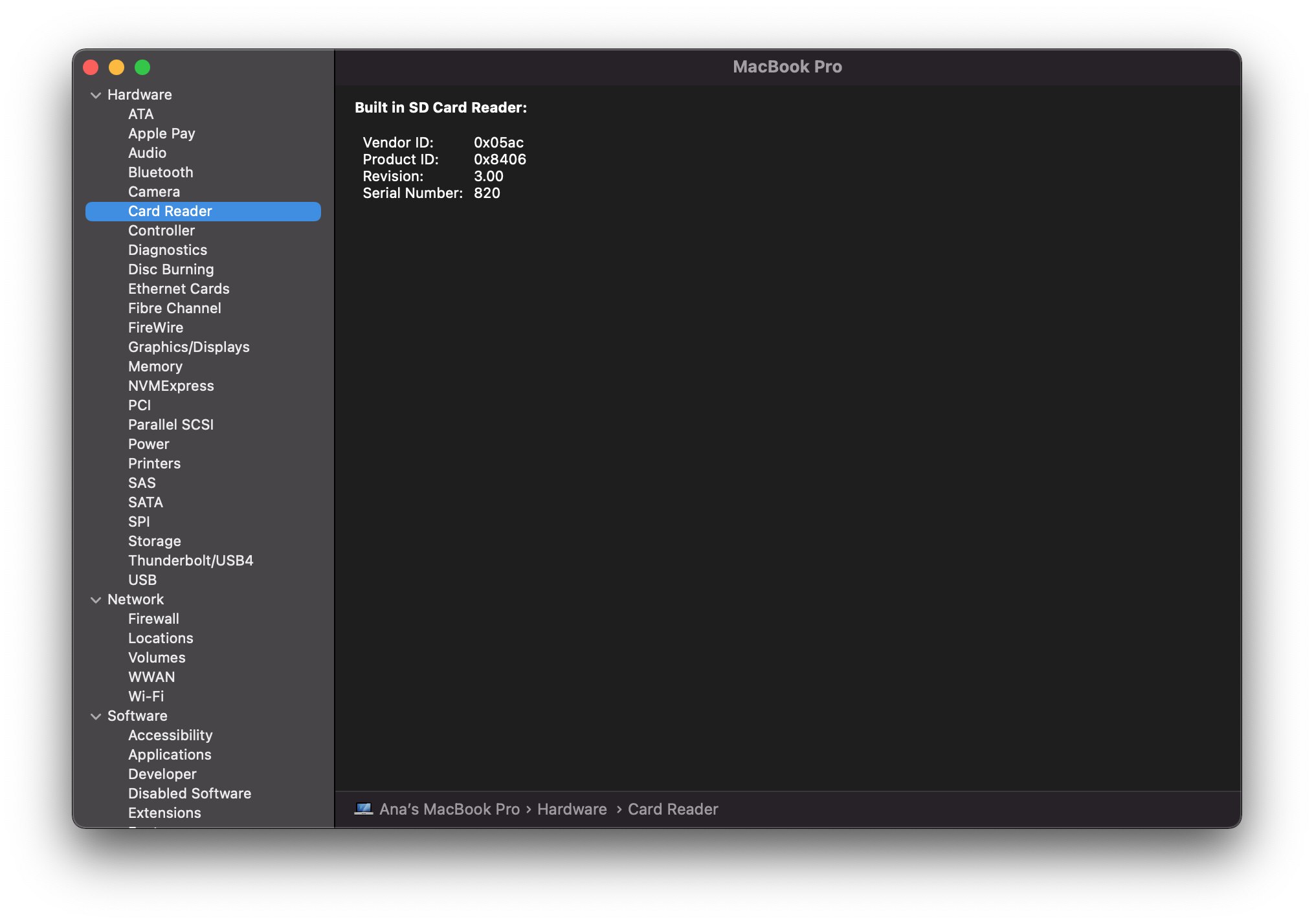Open the Graphics/Displays section
Screen dimensions: 1314x924
[188, 347]
